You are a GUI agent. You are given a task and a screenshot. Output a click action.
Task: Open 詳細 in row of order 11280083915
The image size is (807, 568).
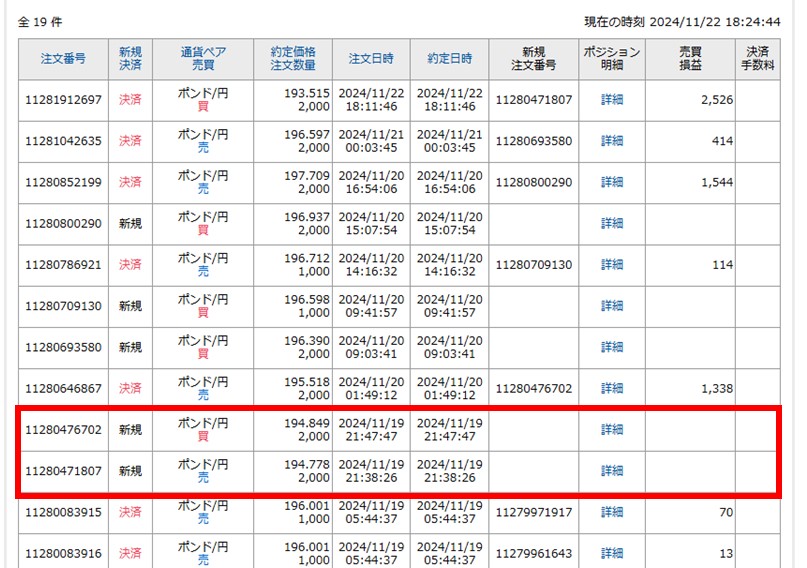(x=612, y=512)
